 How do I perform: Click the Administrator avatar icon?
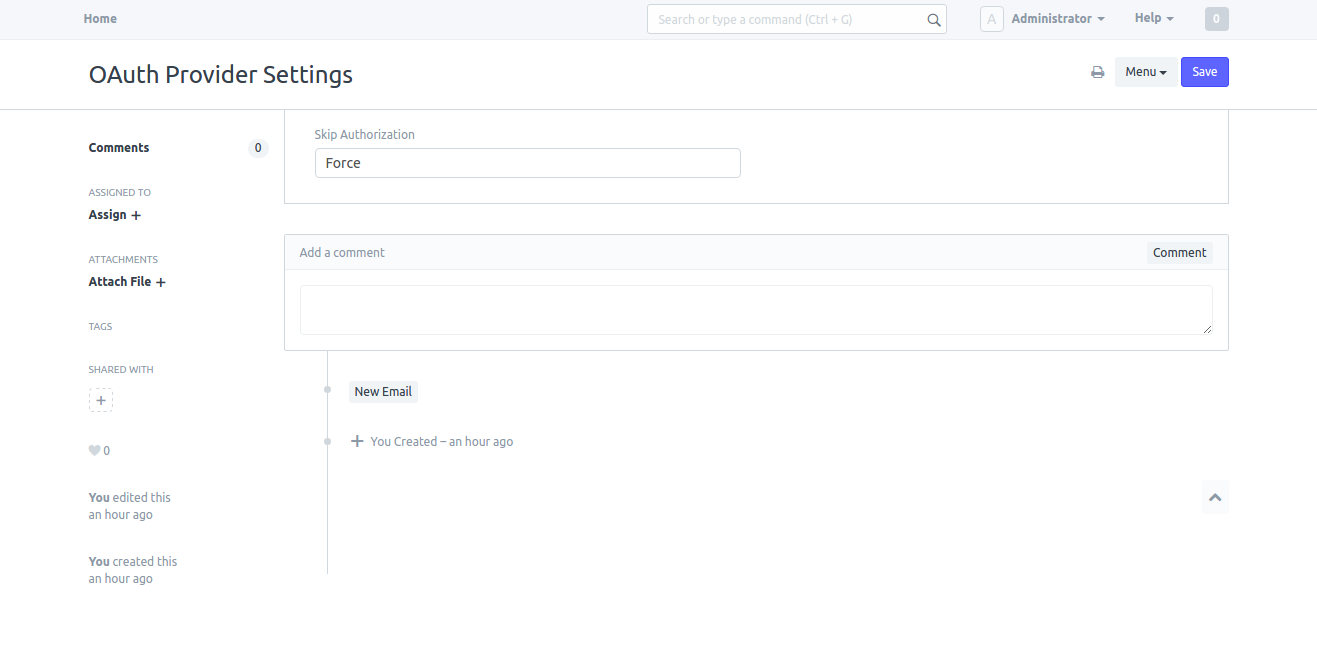(x=991, y=19)
